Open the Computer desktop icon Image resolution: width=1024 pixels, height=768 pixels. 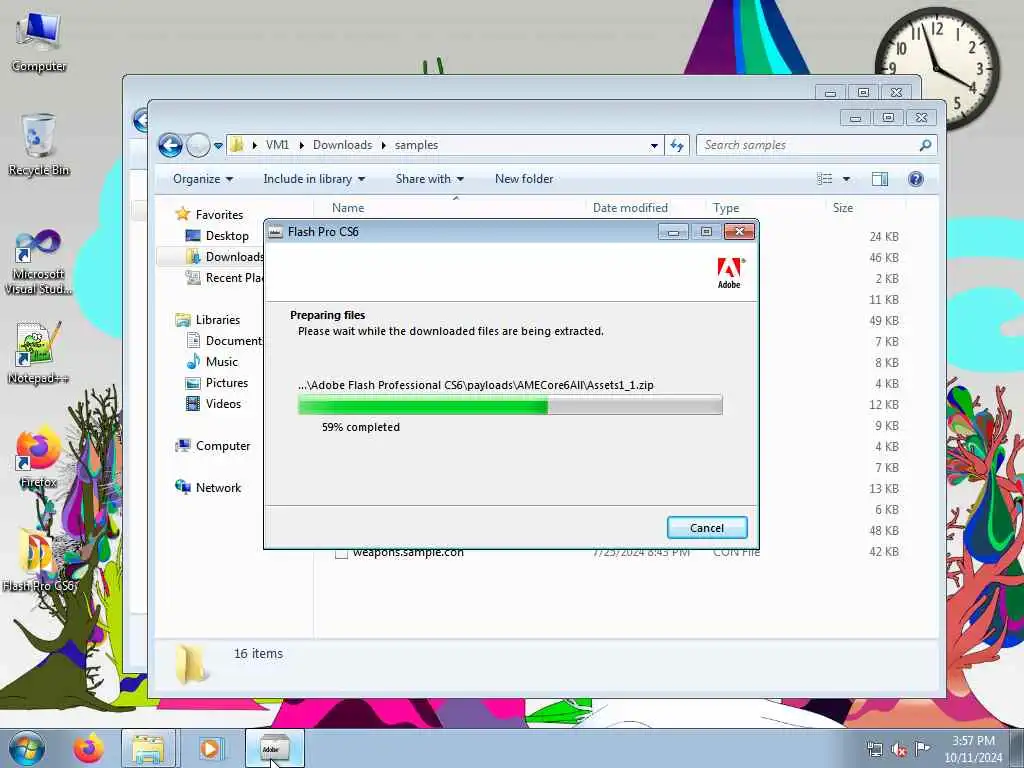tap(39, 40)
